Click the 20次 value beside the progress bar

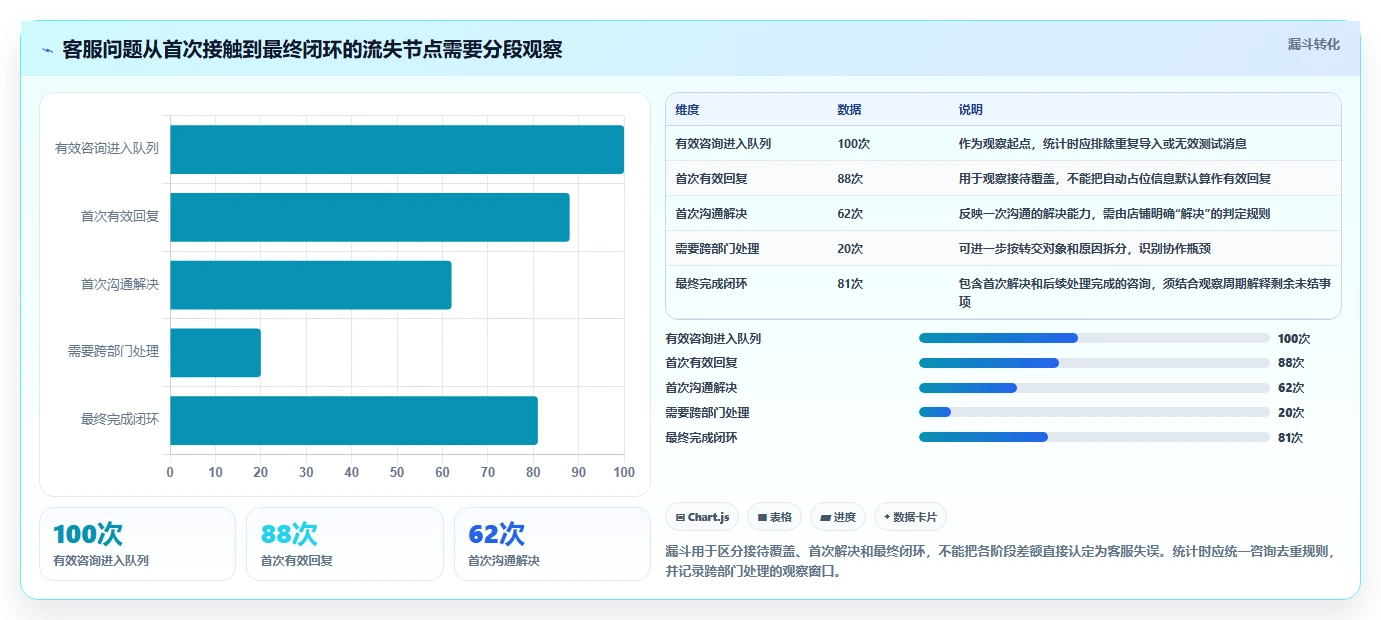[x=1291, y=412]
